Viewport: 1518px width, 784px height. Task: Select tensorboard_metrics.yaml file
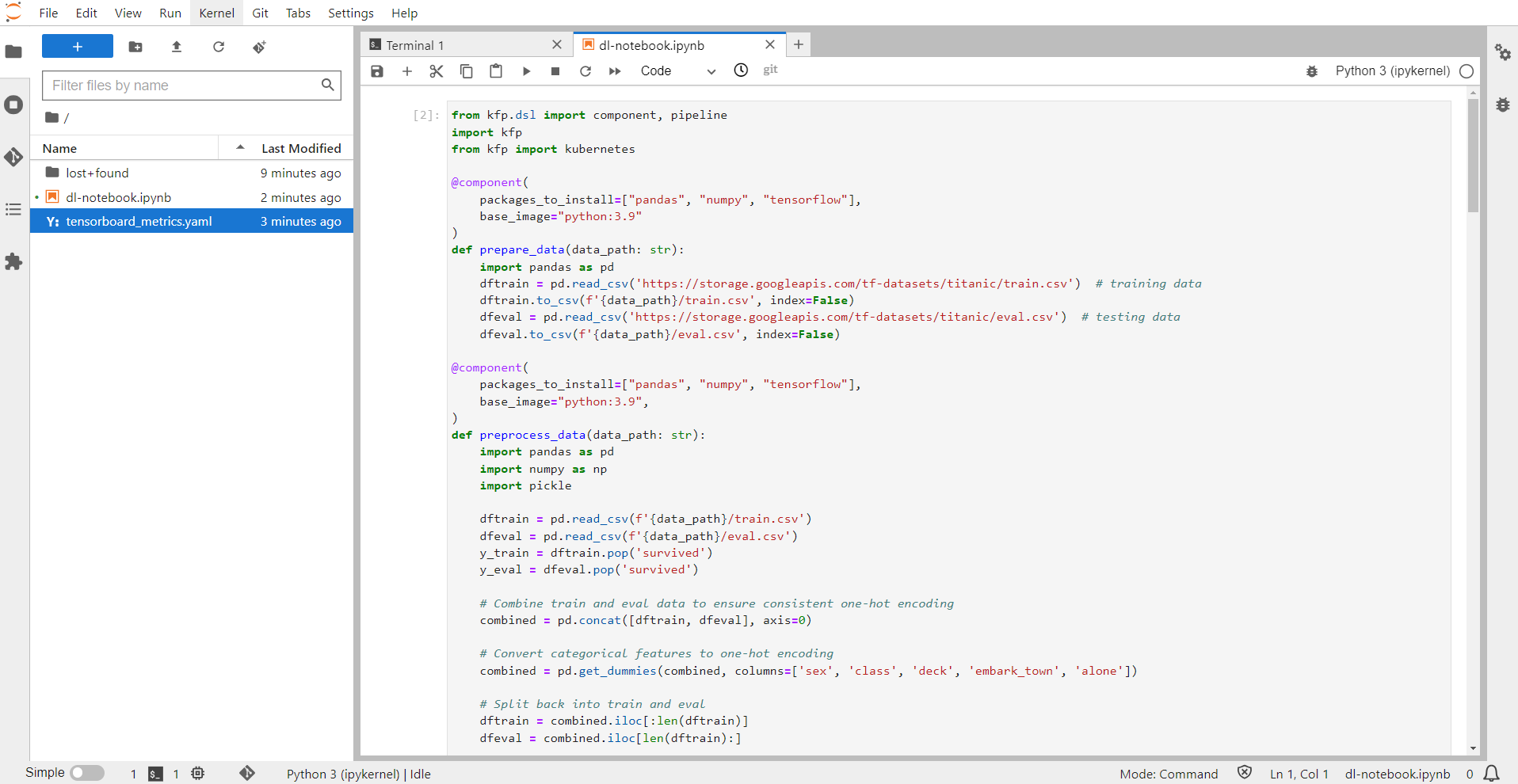192,221
